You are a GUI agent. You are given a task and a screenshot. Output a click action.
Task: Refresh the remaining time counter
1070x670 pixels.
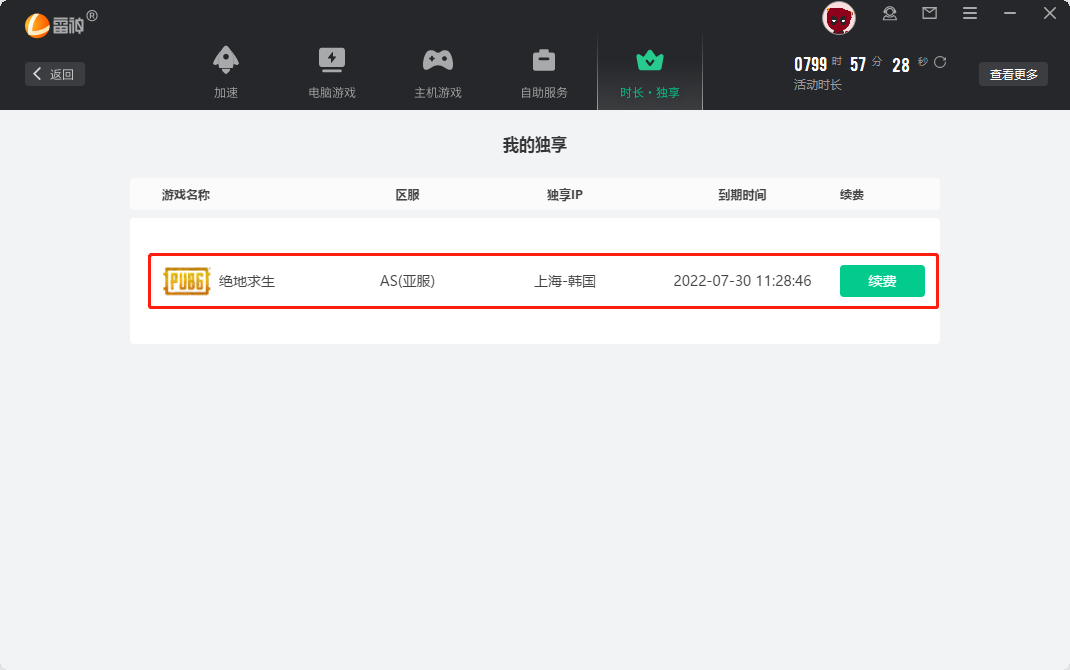[940, 62]
